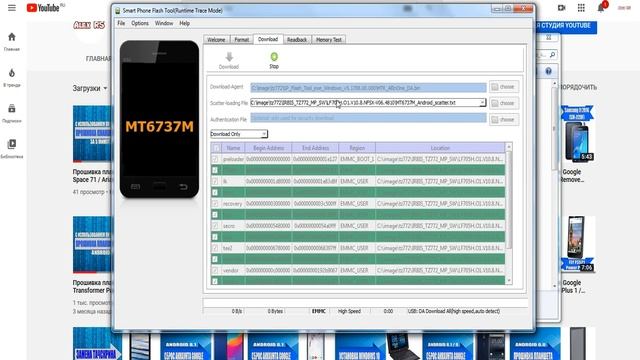
Task: Click the YouTube sort order button
Action: [579, 87]
